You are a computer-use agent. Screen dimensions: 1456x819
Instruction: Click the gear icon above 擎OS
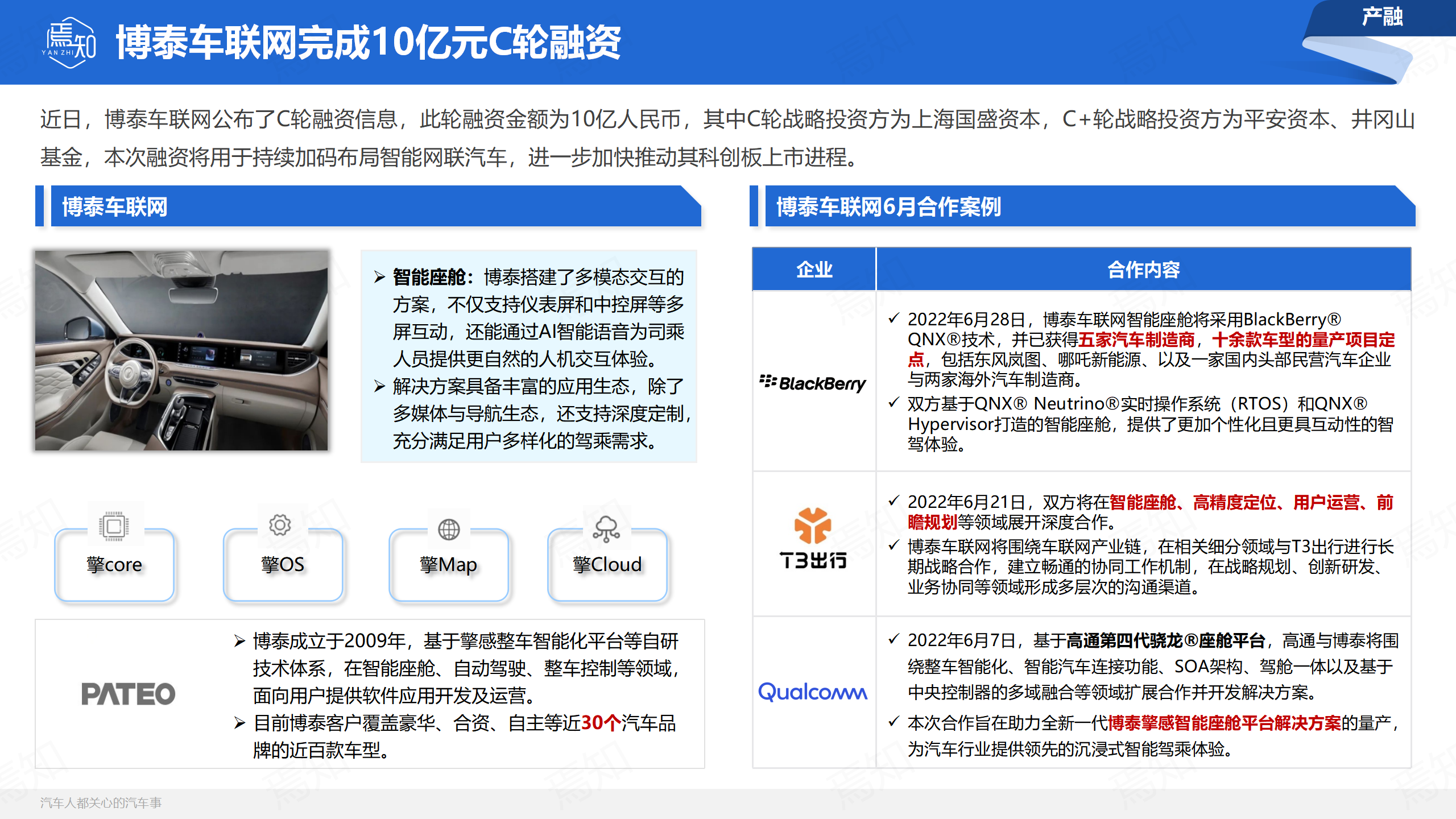[x=280, y=525]
